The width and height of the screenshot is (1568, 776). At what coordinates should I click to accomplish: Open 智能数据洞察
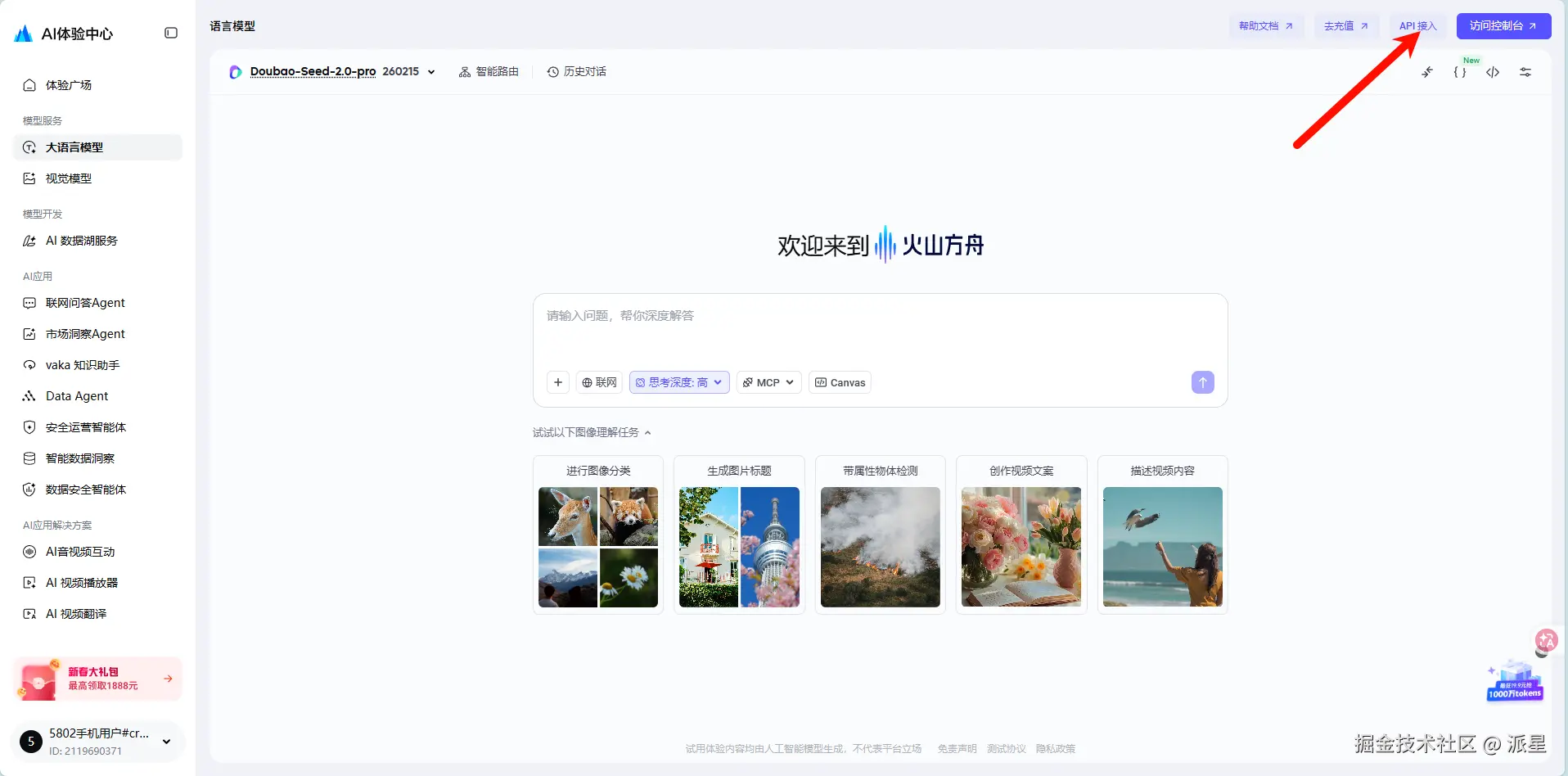pyautogui.click(x=97, y=458)
